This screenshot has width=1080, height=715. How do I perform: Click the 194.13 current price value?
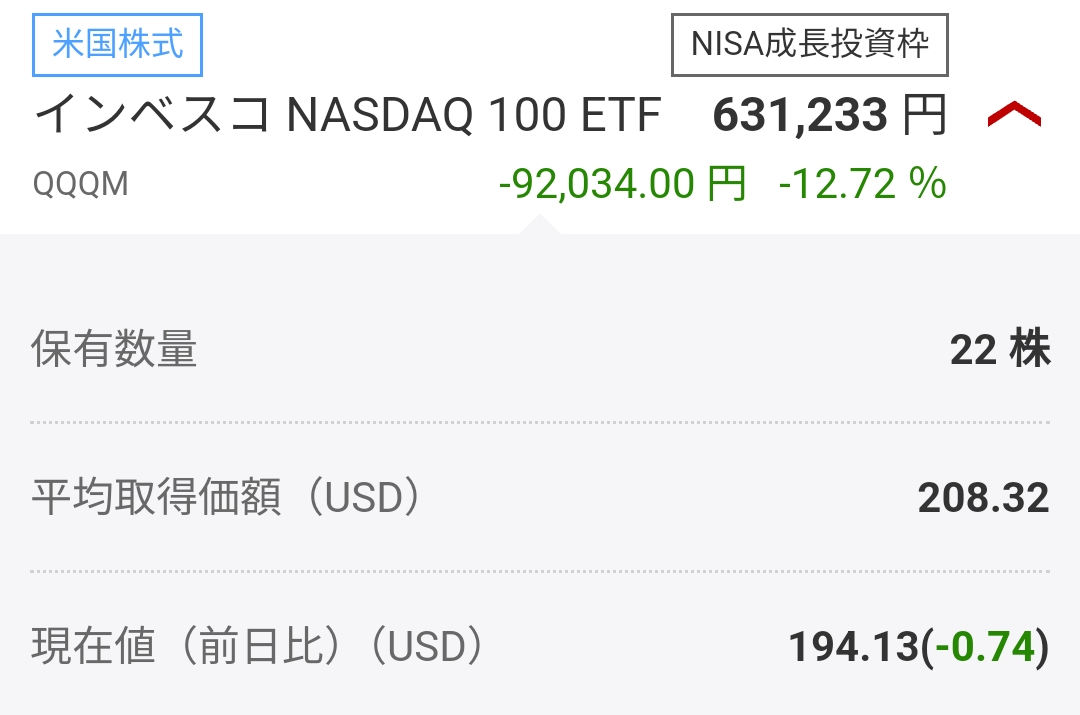pos(854,647)
